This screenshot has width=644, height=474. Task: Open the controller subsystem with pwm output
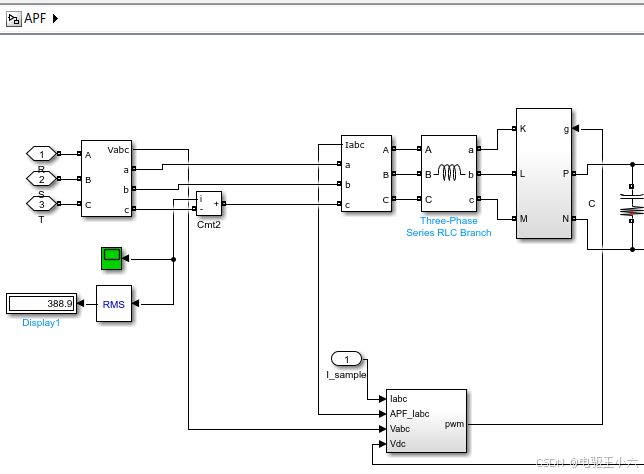[426, 421]
